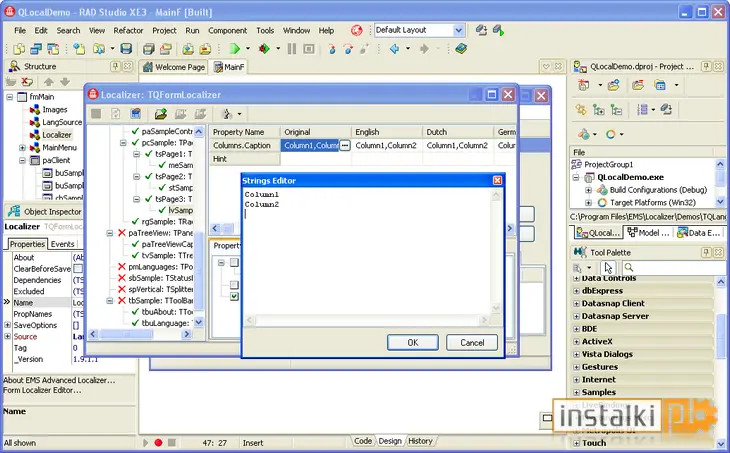The width and height of the screenshot is (730, 453).
Task: Click the green Run arrow icon
Action: click(x=235, y=49)
